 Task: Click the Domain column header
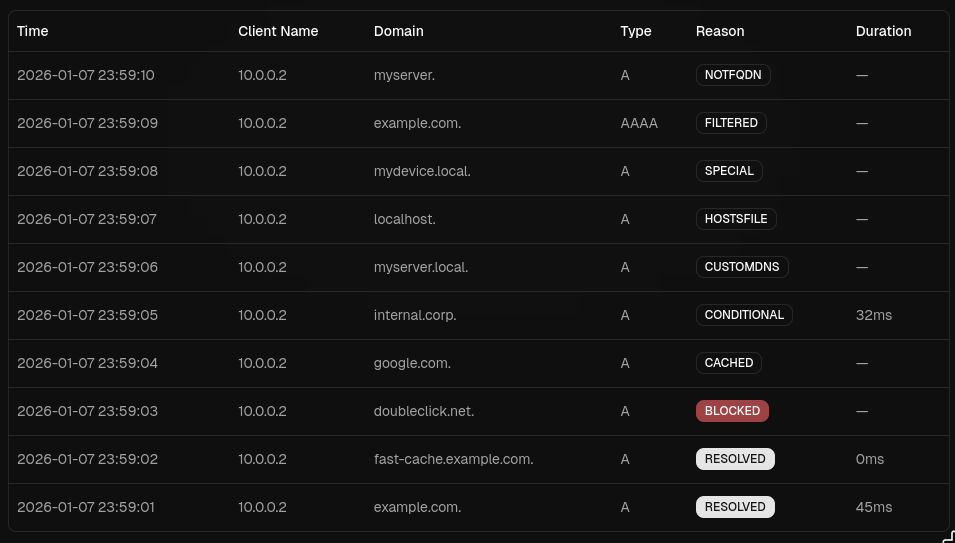click(398, 31)
